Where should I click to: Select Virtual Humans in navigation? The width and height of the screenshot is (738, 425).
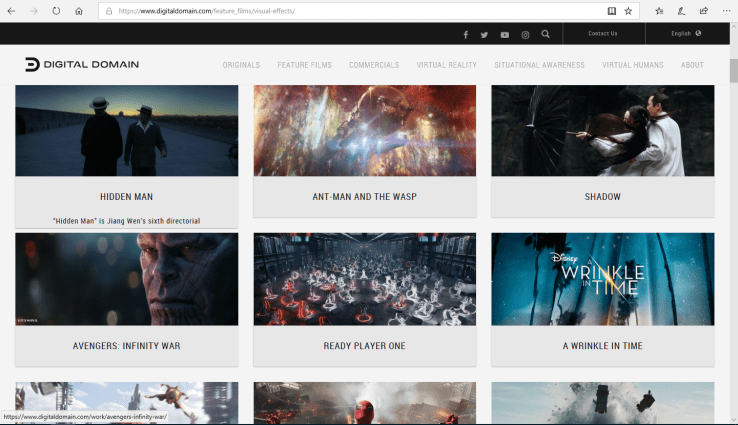(x=632, y=65)
